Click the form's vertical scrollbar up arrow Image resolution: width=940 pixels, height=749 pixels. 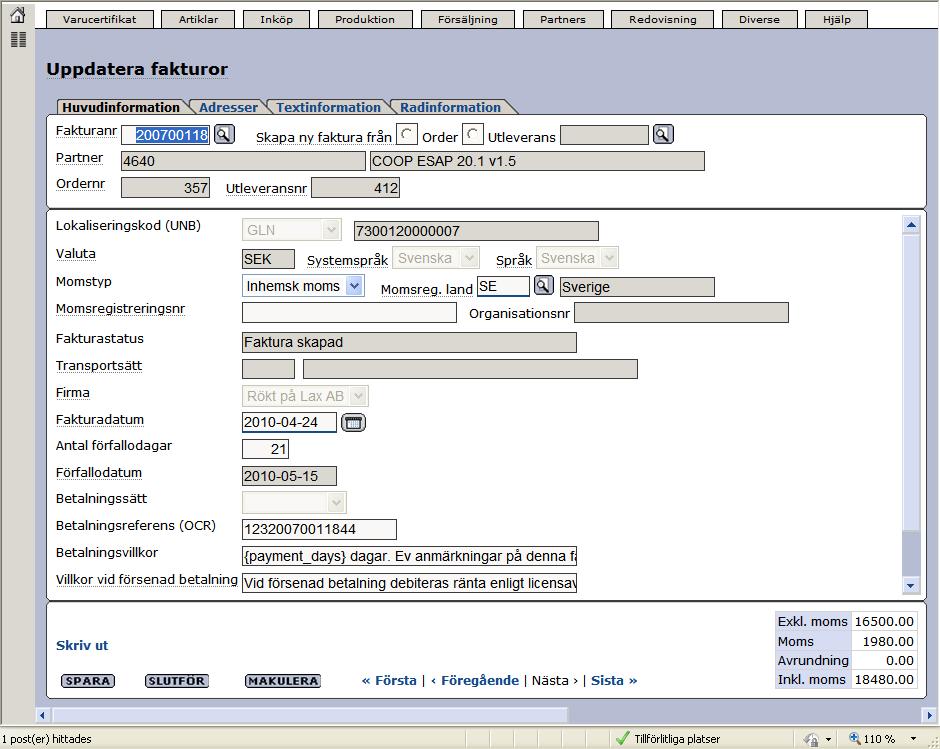pyautogui.click(x=911, y=225)
